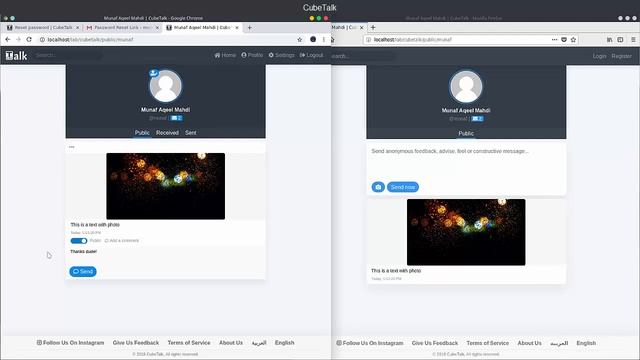Open Firefox page actions three-dot menu
Screen dimensions: 640x360
tap(554, 40)
